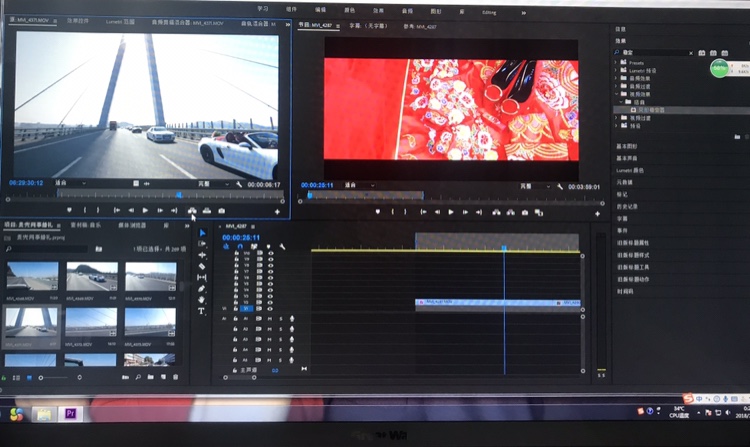Switch to 效果 workspace tab
The height and width of the screenshot is (447, 750).
378,10
